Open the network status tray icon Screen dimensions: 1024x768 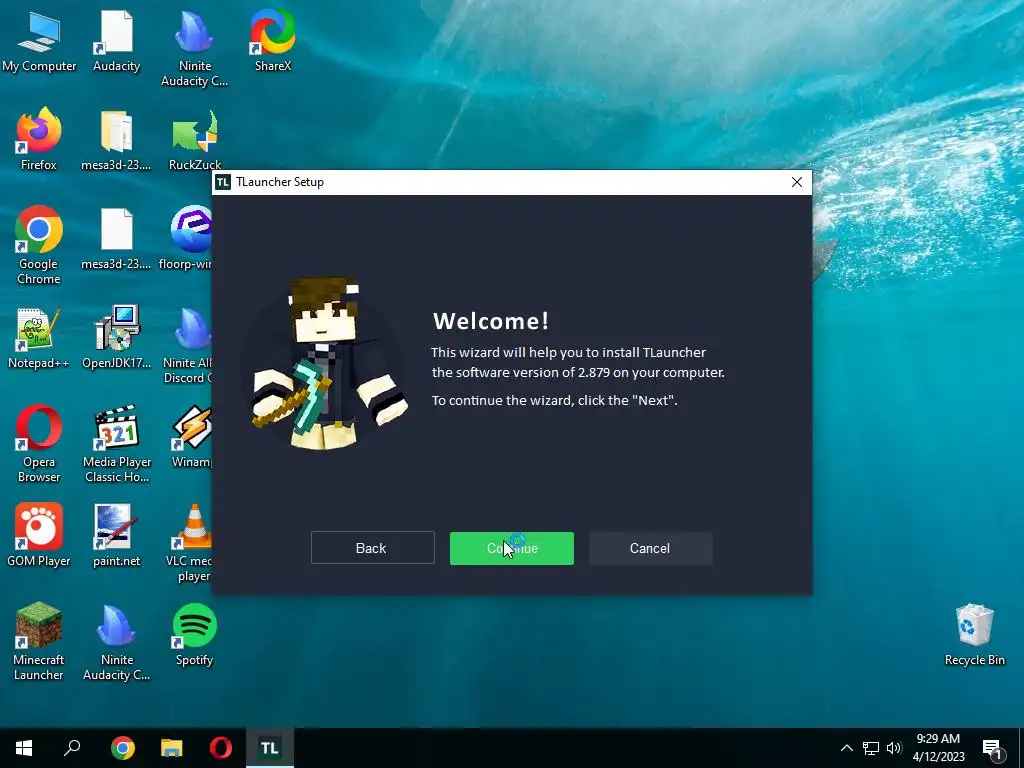coord(871,748)
